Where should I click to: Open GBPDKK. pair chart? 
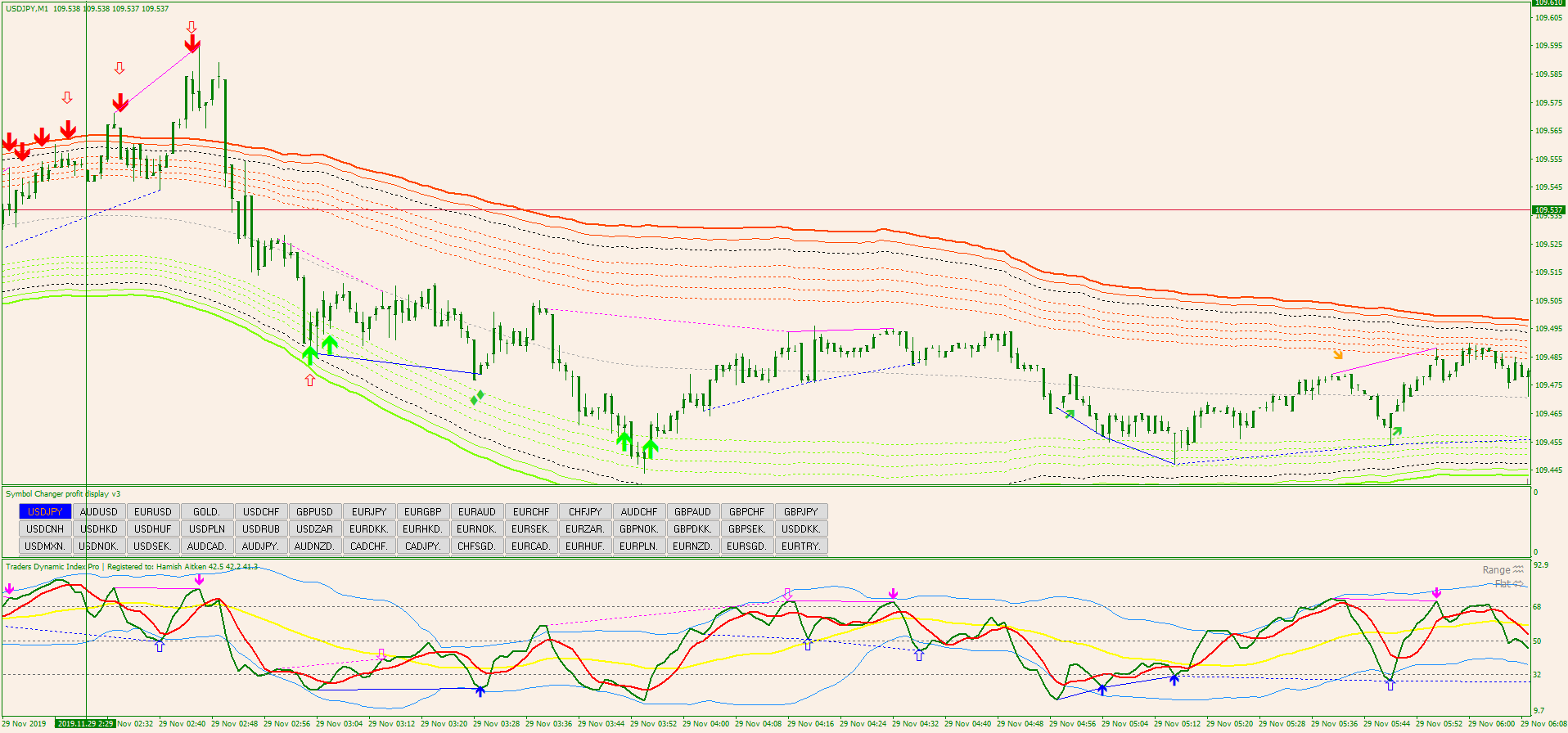click(693, 528)
